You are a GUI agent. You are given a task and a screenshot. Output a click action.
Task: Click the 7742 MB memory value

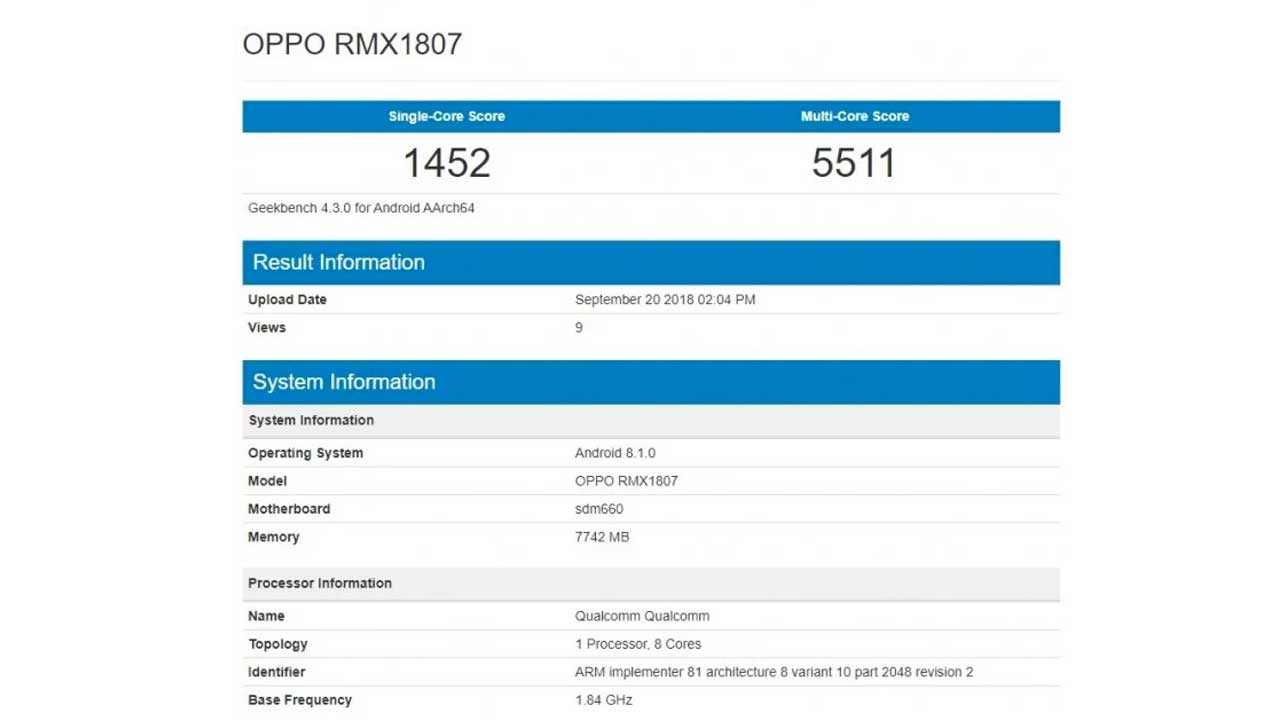(602, 537)
